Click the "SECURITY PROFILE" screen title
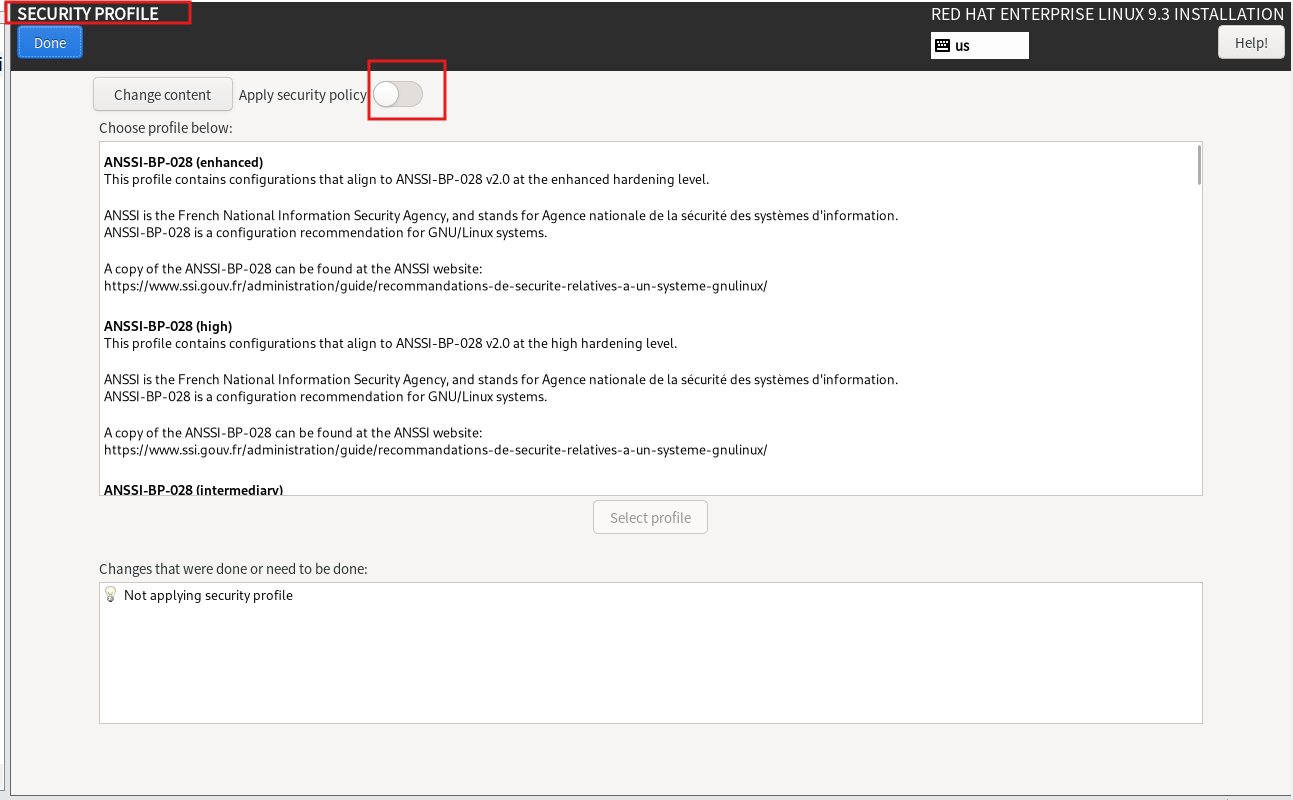Screen dimensions: 1293x800 pyautogui.click(x=88, y=14)
